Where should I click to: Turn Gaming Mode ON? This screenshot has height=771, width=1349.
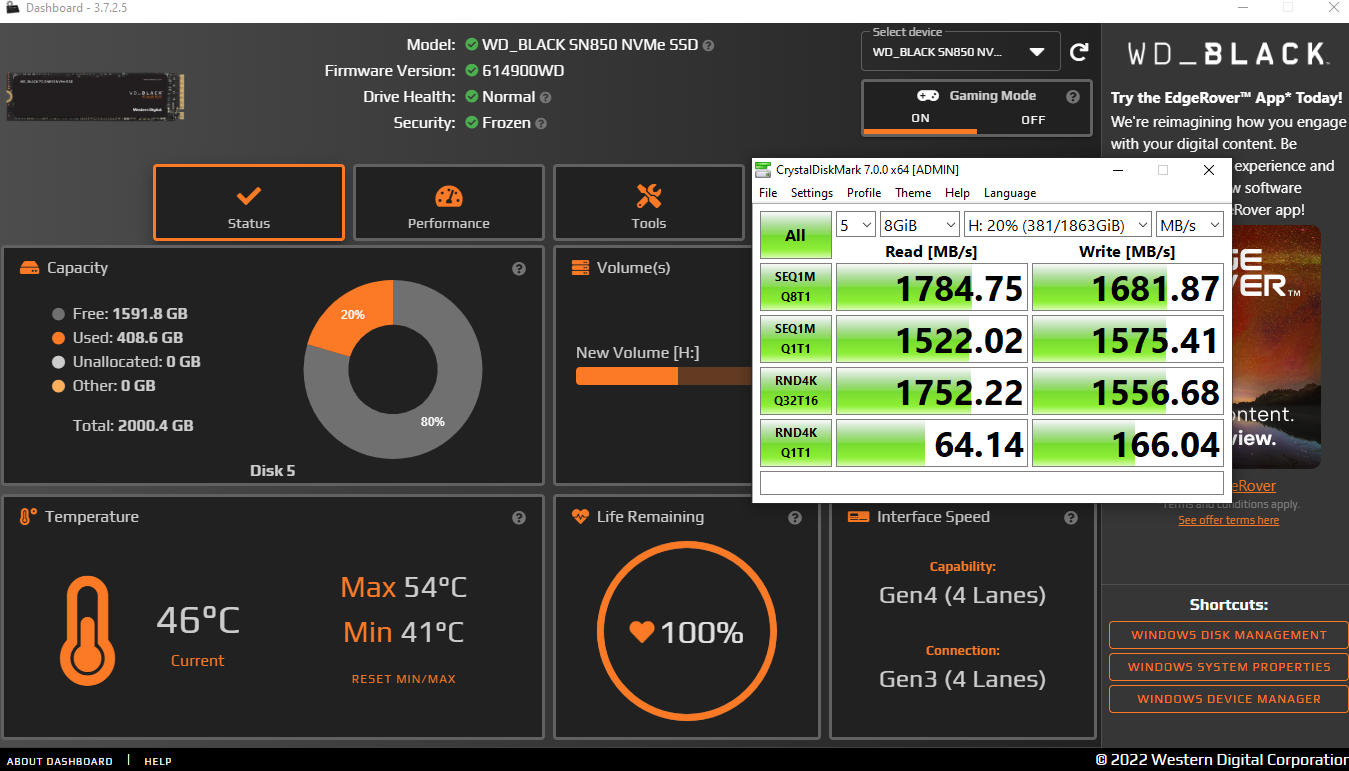(x=920, y=119)
